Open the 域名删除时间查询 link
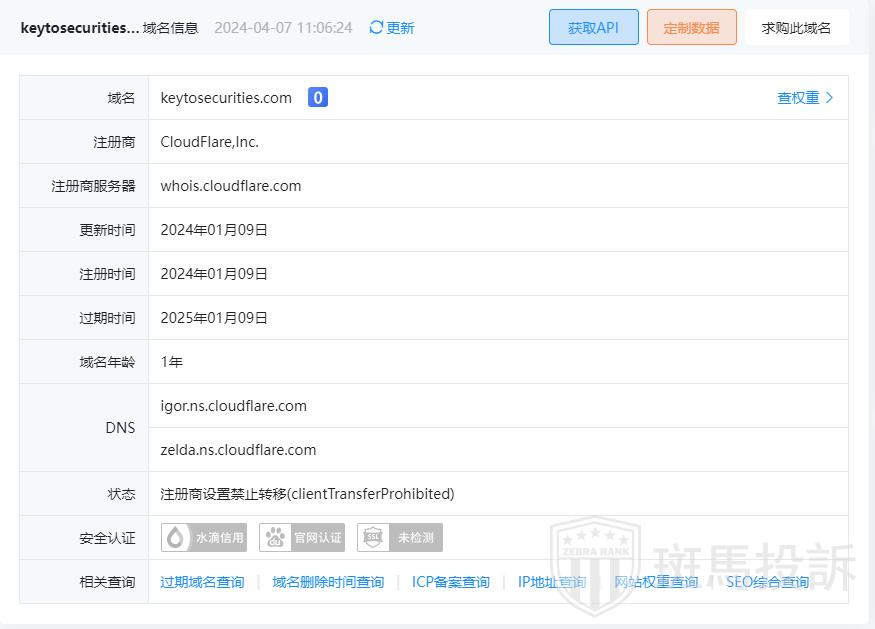Image resolution: width=875 pixels, height=629 pixels. pyautogui.click(x=328, y=582)
